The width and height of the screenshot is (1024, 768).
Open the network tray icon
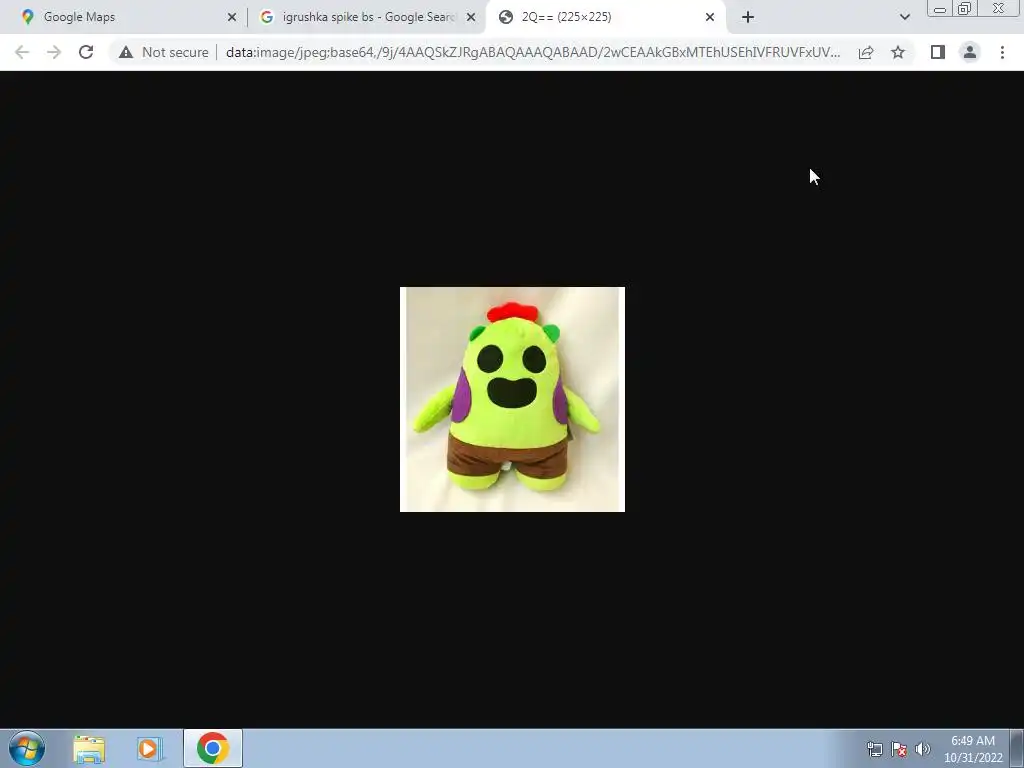point(874,749)
